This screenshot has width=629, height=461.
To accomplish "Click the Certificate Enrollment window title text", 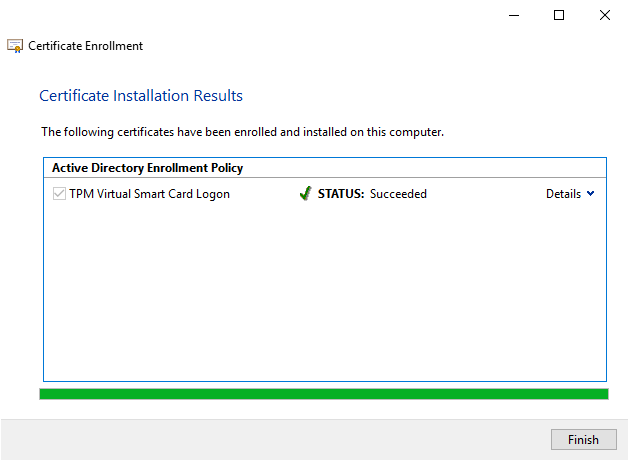I will pos(85,46).
